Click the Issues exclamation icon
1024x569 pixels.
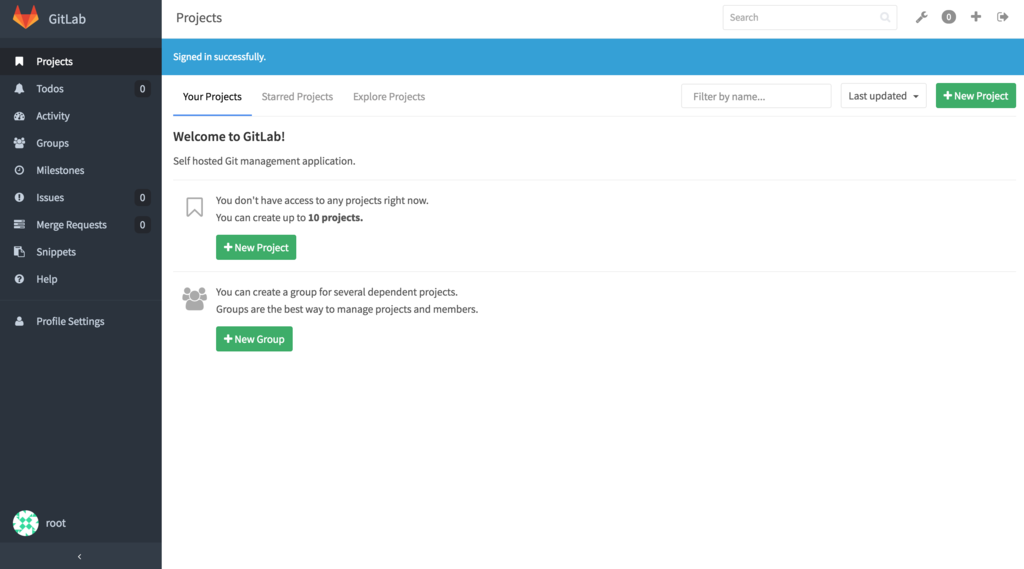[19, 197]
